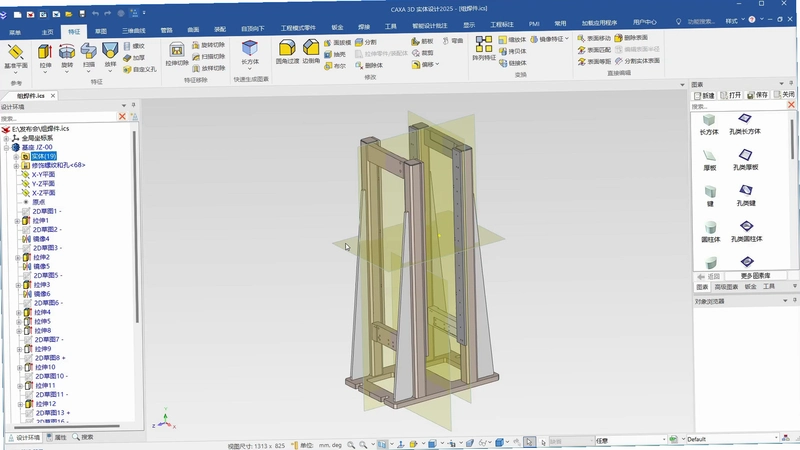This screenshot has height=450, width=800.
Task: Click the 删除体 delete body tool
Action: [369, 65]
